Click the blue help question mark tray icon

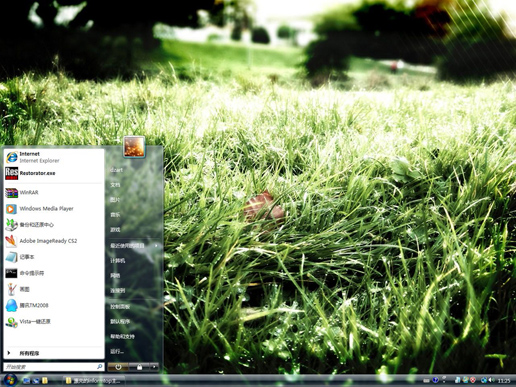(x=435, y=380)
